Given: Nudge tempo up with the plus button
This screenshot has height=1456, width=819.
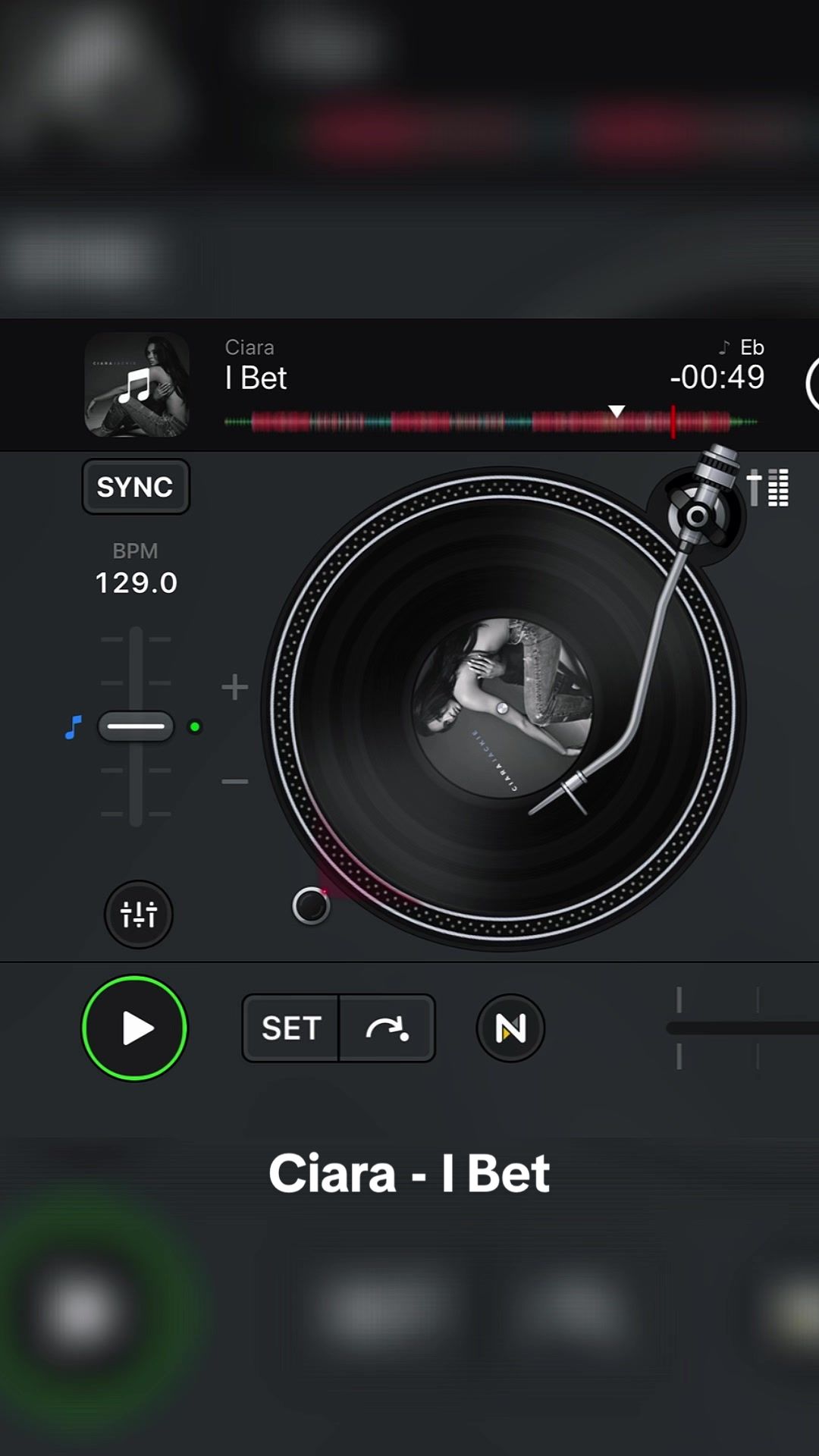Looking at the screenshot, I should [x=234, y=687].
